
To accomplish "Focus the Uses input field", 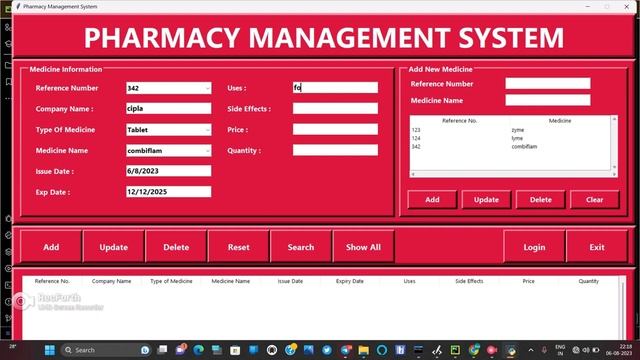I will (336, 88).
